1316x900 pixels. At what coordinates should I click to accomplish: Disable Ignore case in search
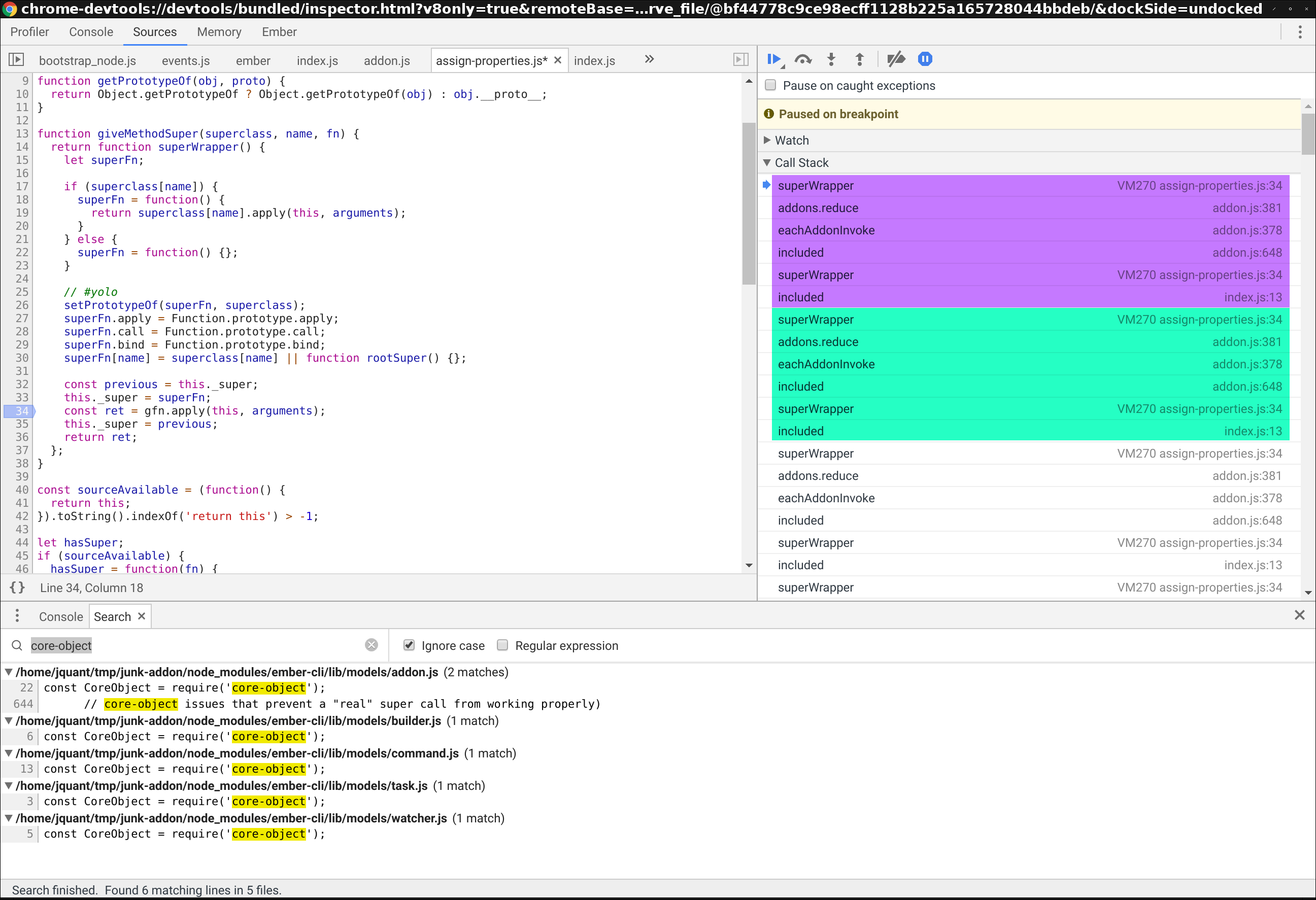(x=409, y=645)
